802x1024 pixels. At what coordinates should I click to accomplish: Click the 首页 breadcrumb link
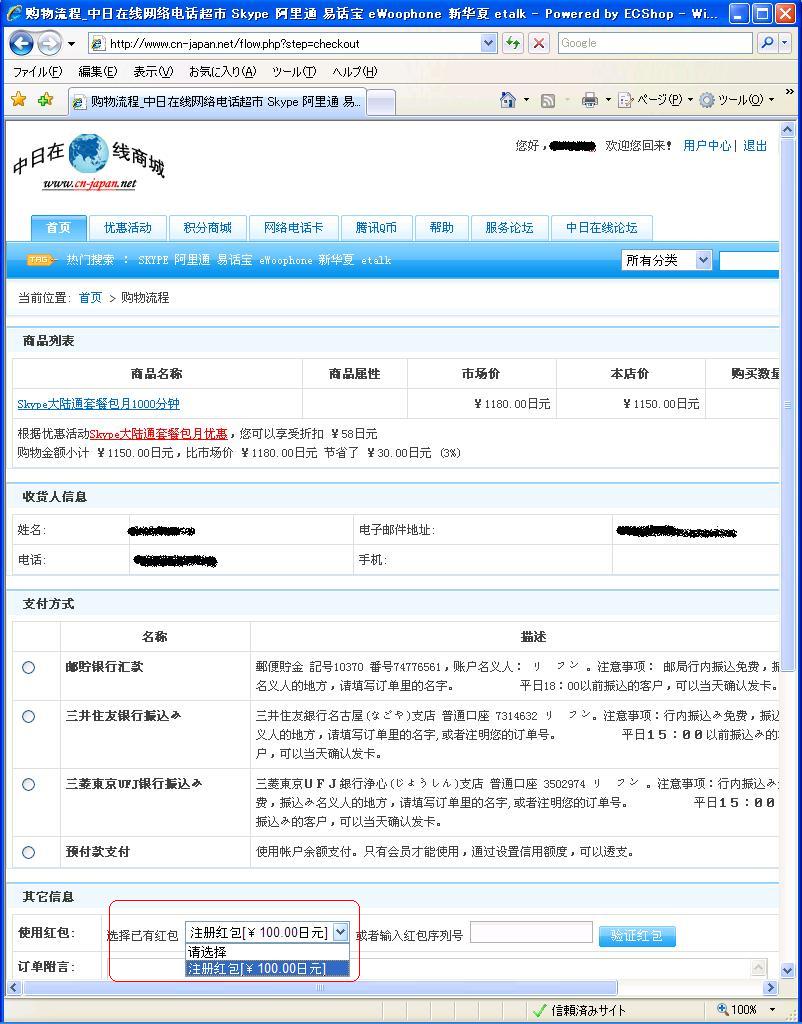point(91,298)
